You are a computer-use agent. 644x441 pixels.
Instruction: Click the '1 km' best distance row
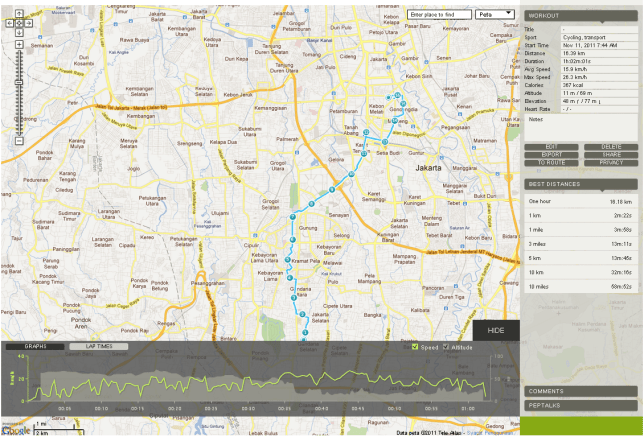pyautogui.click(x=581, y=216)
